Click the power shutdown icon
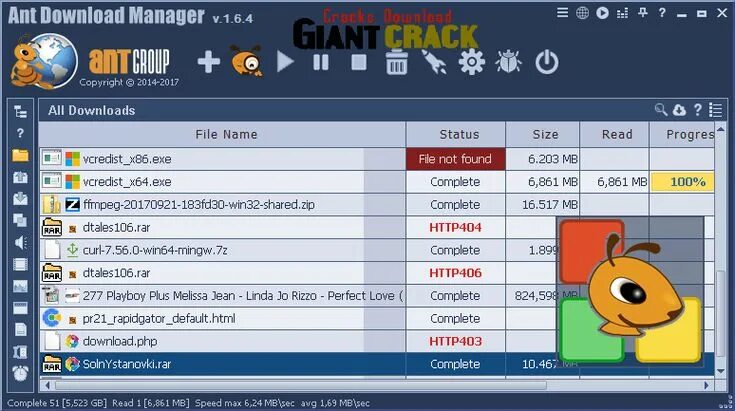 [x=547, y=62]
